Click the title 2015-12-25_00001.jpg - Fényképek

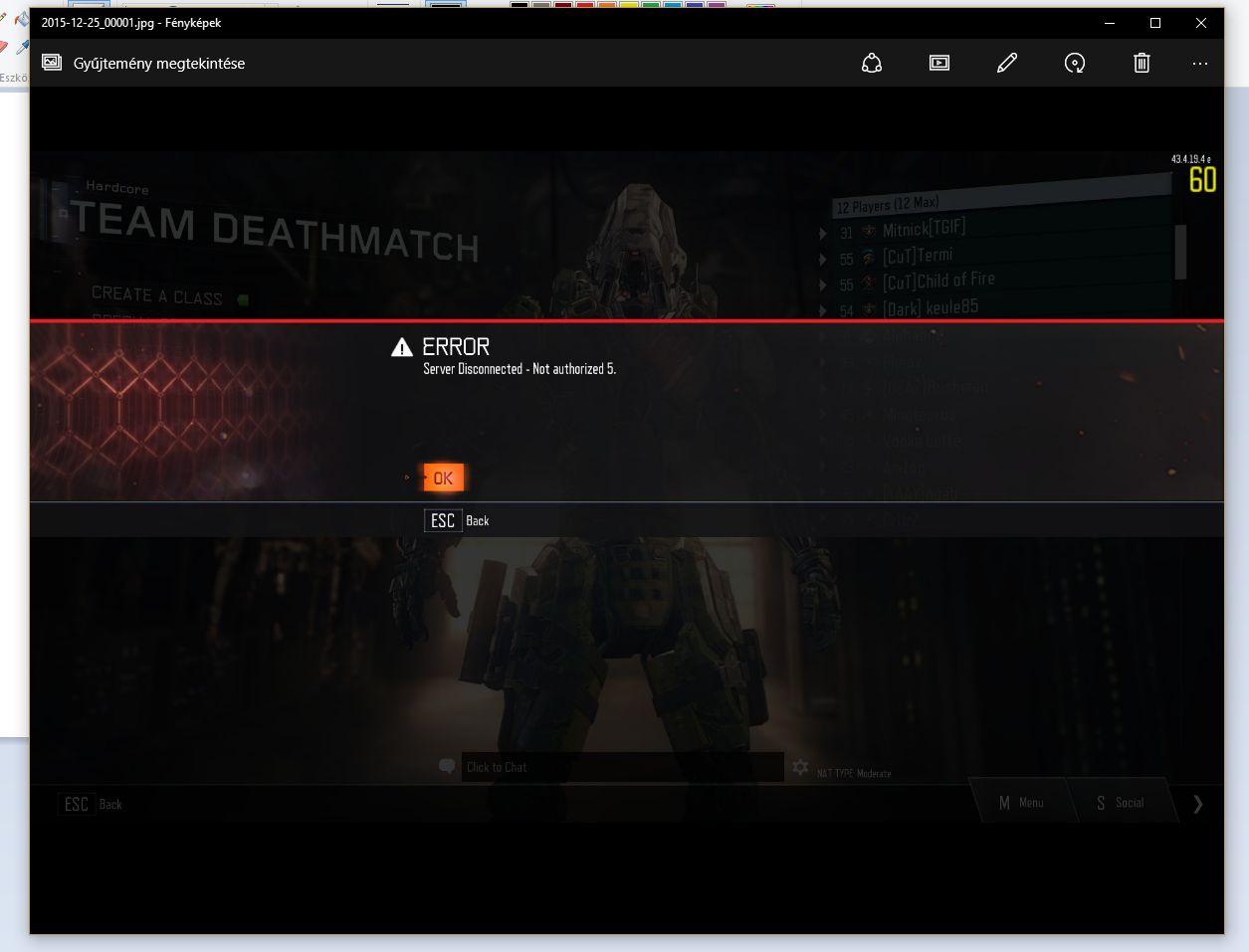pos(131,22)
